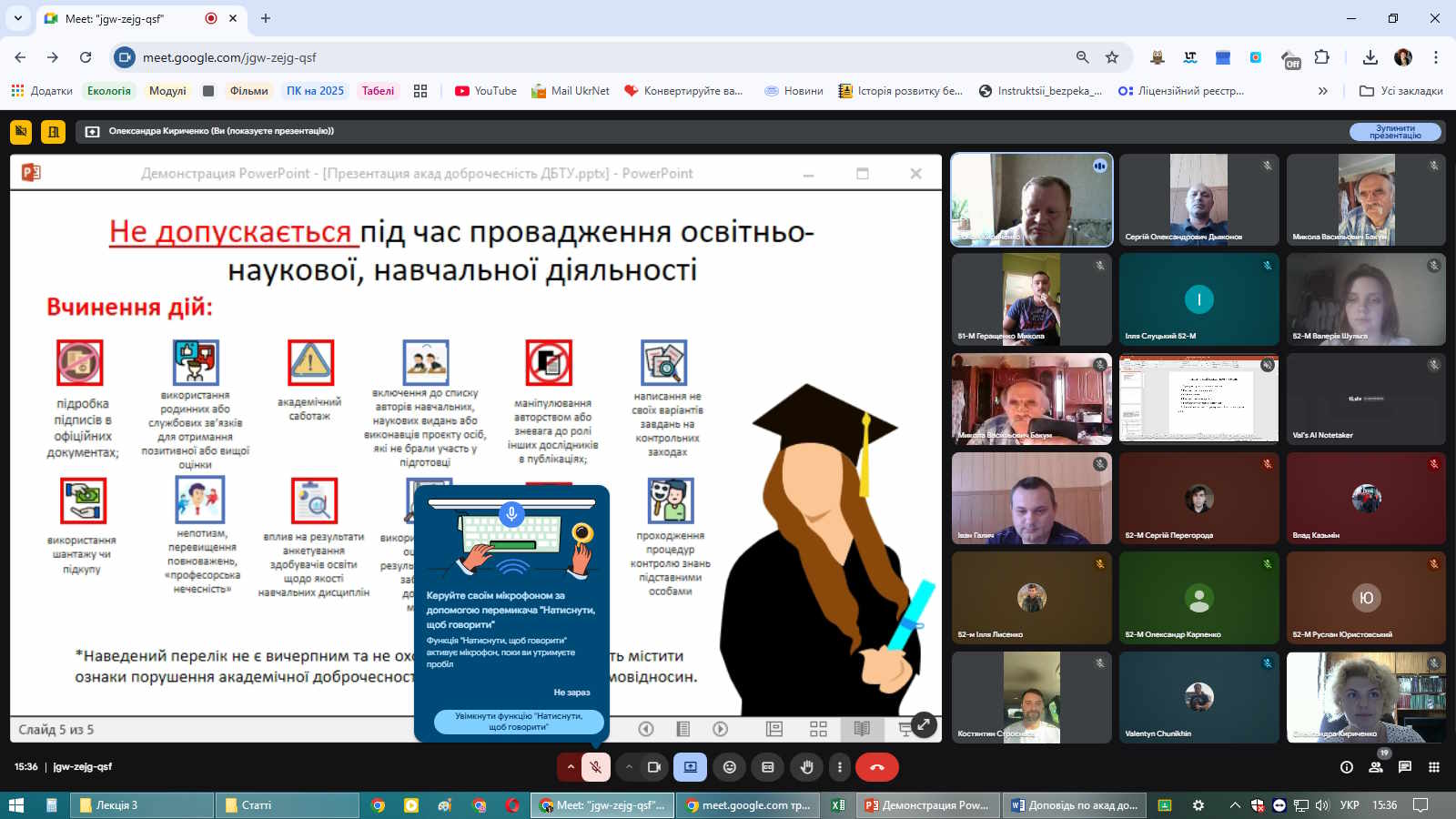Open audio settings arrow beside the microphone
This screenshot has width=1456, height=819.
tap(571, 767)
